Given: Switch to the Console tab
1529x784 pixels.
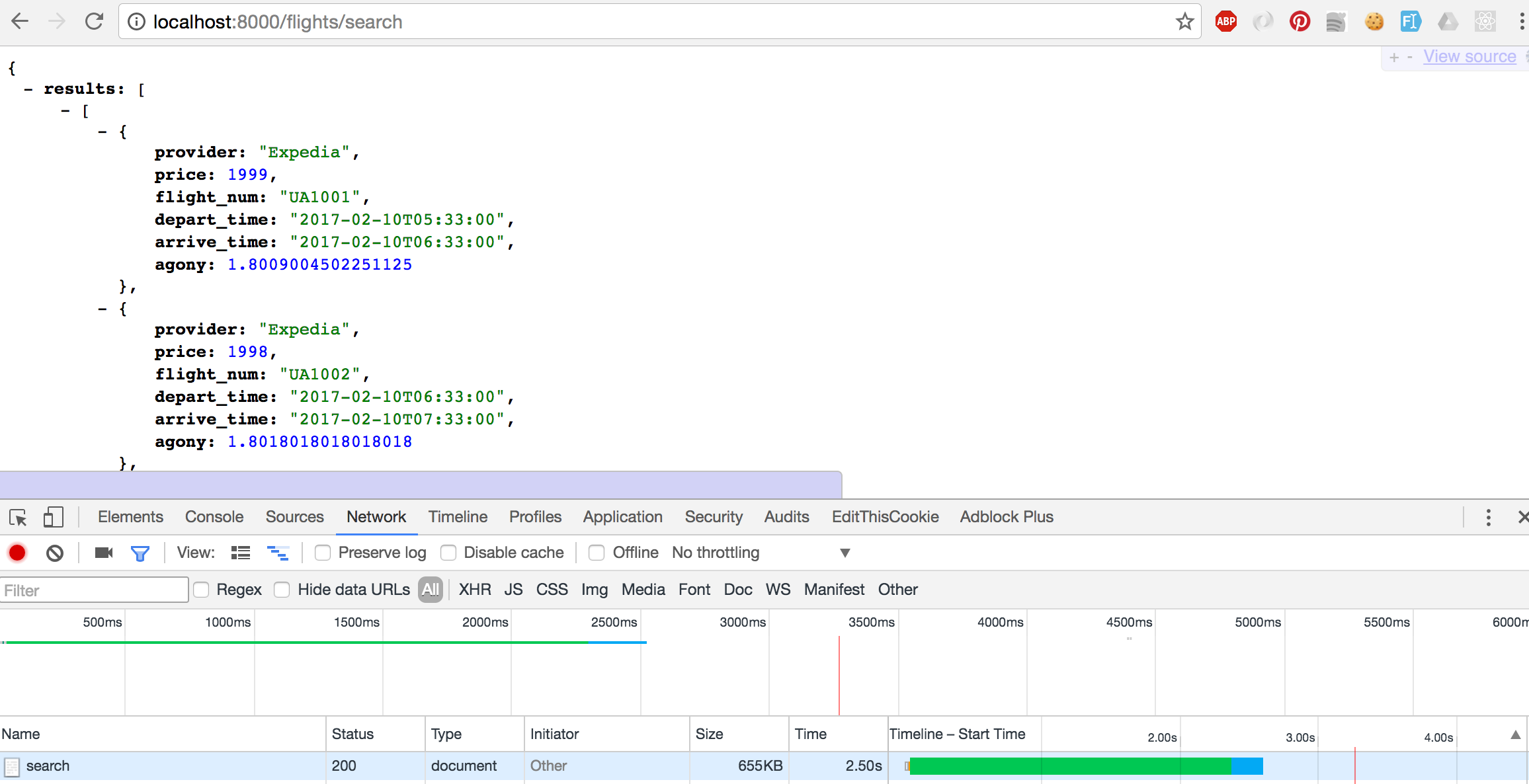Looking at the screenshot, I should pyautogui.click(x=214, y=517).
